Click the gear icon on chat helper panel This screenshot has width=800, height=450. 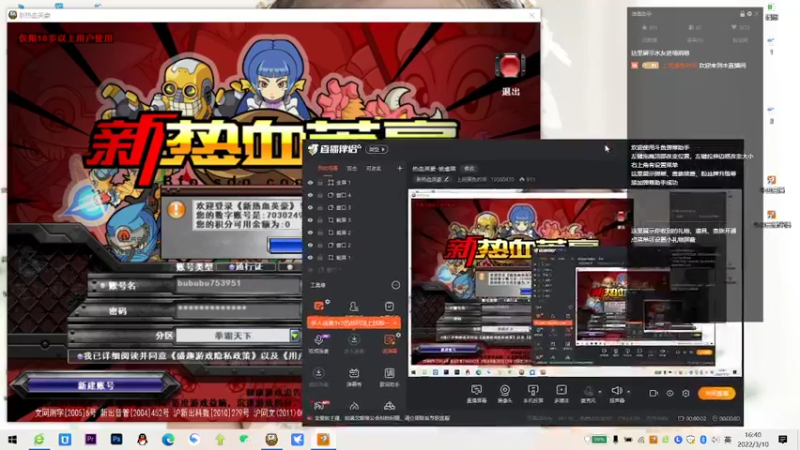pyautogui.click(x=749, y=14)
